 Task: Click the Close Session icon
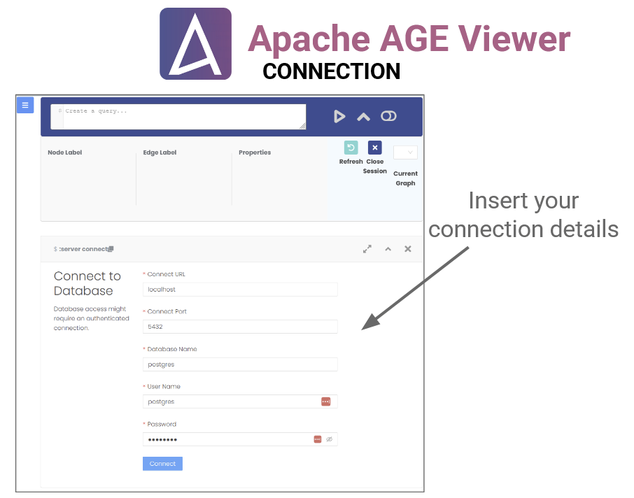point(375,148)
